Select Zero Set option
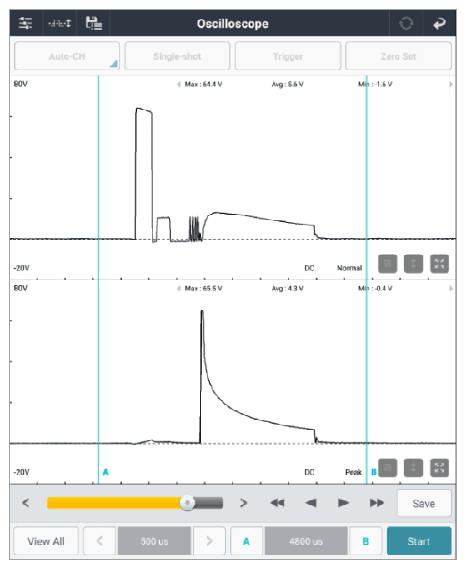Viewport: 466px width, 569px height. (x=398, y=56)
